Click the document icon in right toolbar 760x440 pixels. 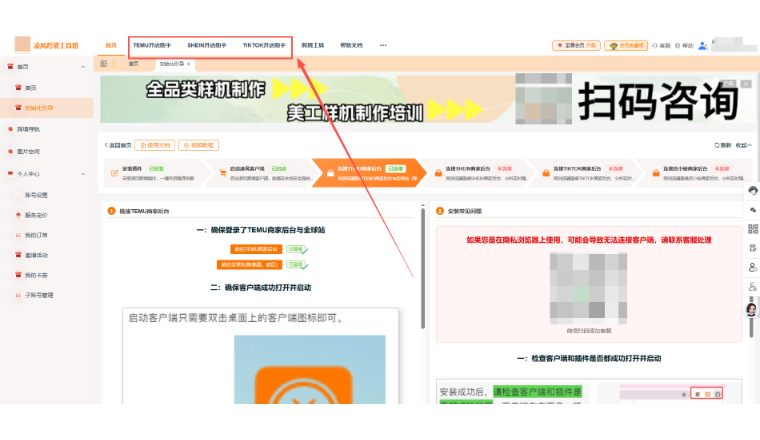[752, 248]
